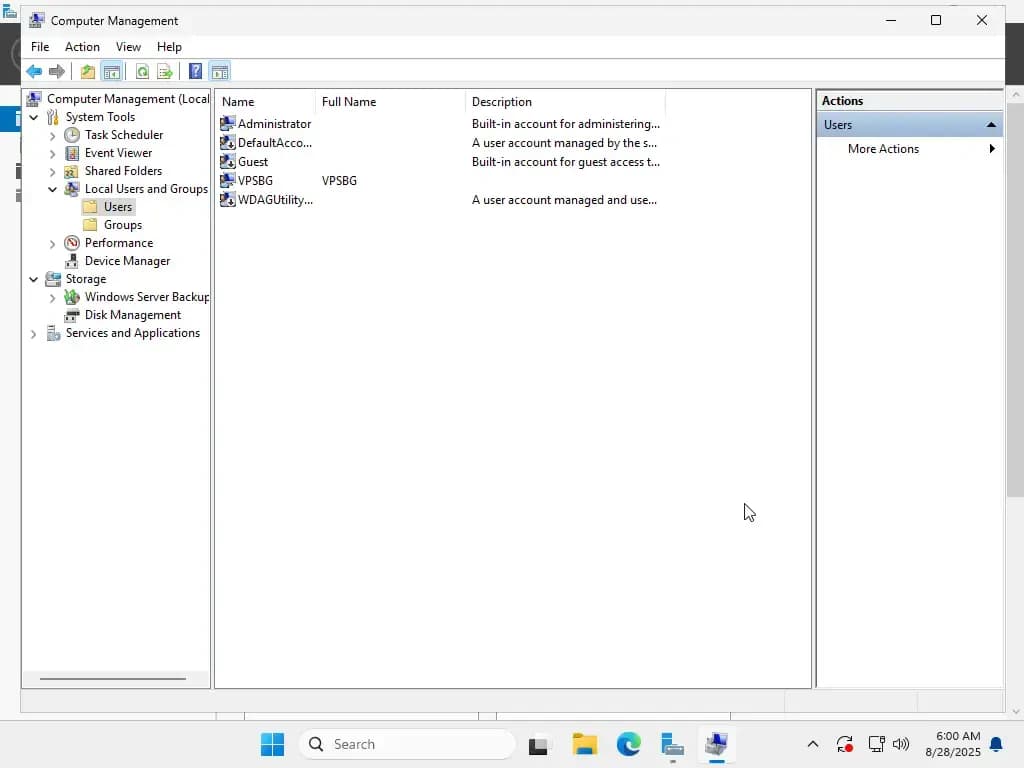The image size is (1024, 768).
Task: Expand the Task Scheduler node
Action: [x=52, y=136]
